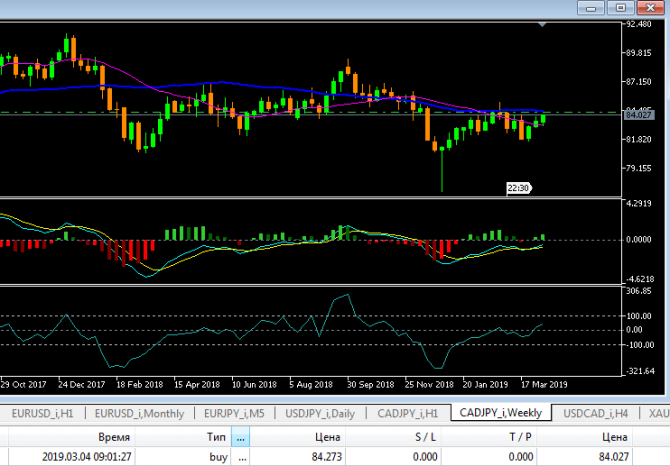Close the chart window

(650, 8)
